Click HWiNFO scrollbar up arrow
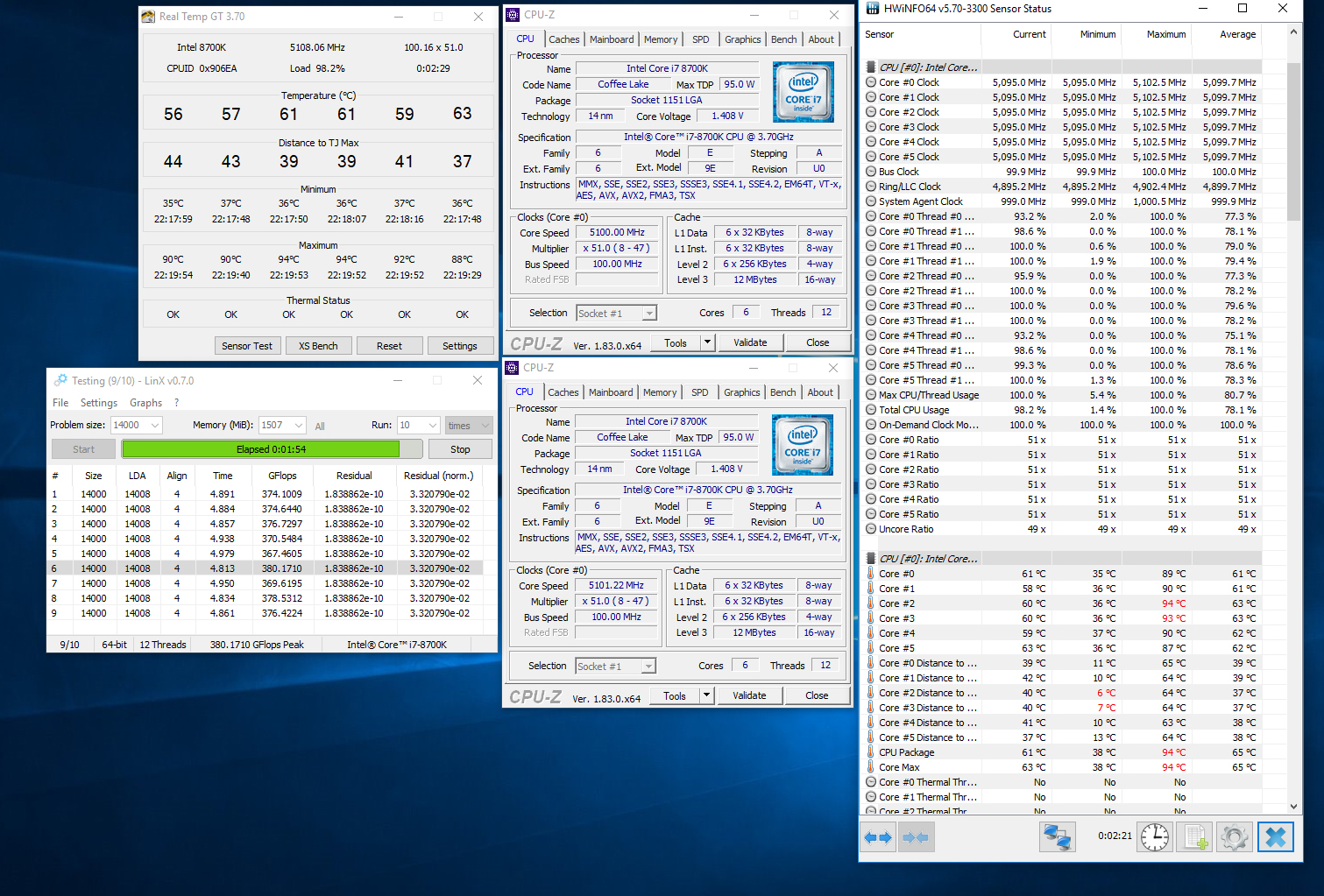 pos(1293,32)
